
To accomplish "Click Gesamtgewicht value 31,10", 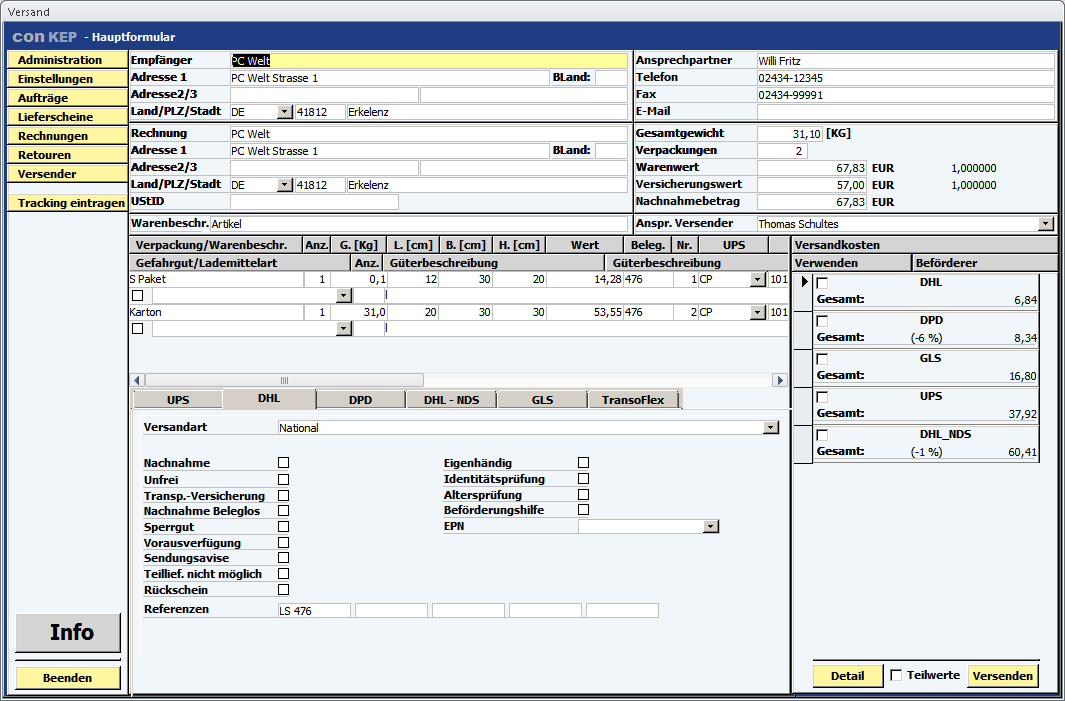I will [789, 134].
